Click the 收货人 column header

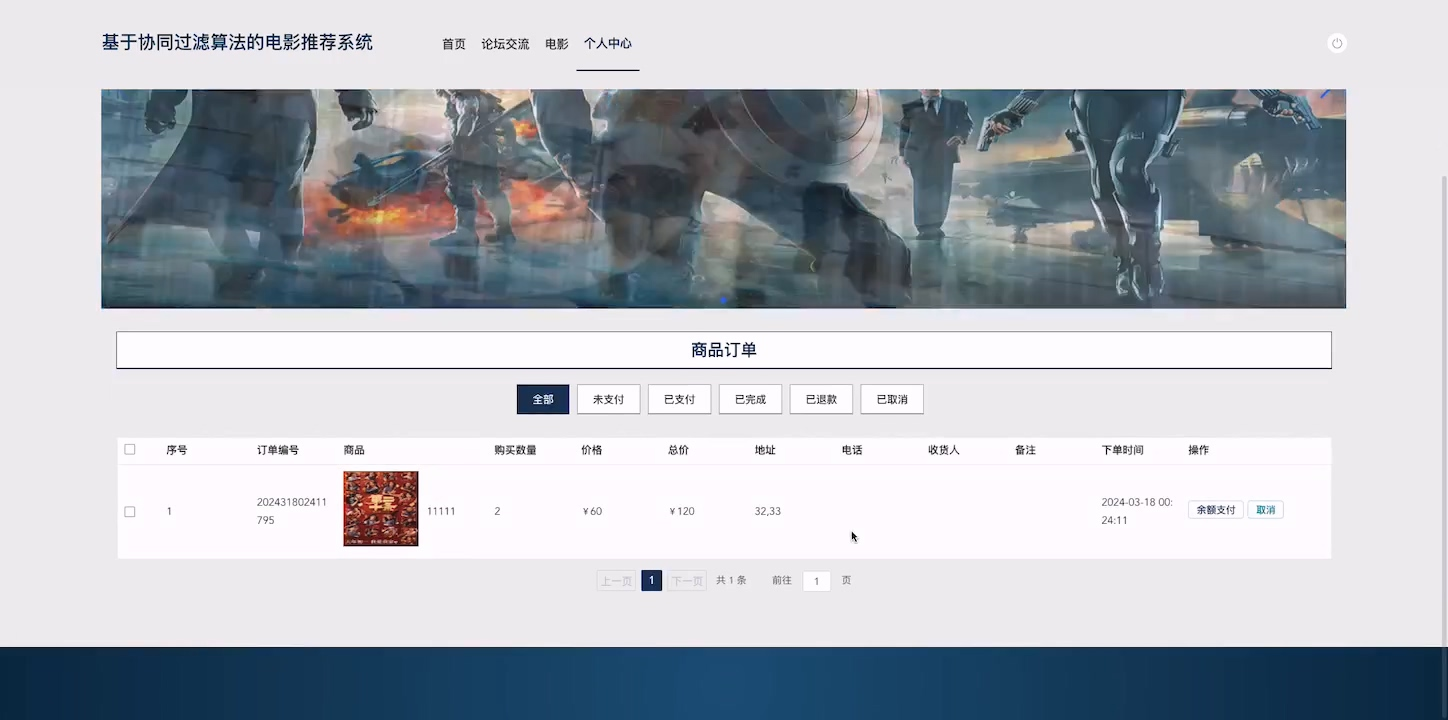point(944,450)
